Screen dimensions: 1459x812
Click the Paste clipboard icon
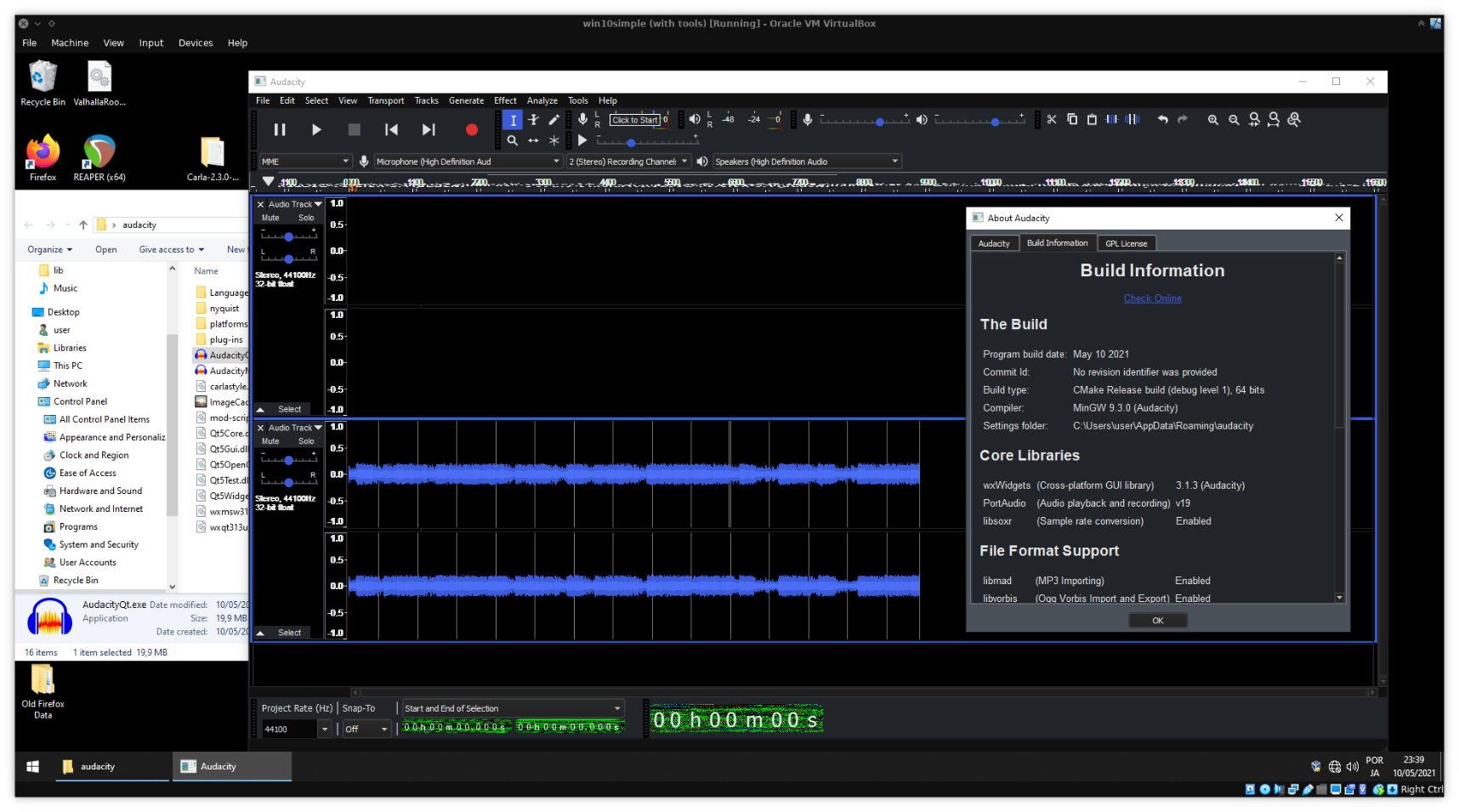click(x=1092, y=119)
